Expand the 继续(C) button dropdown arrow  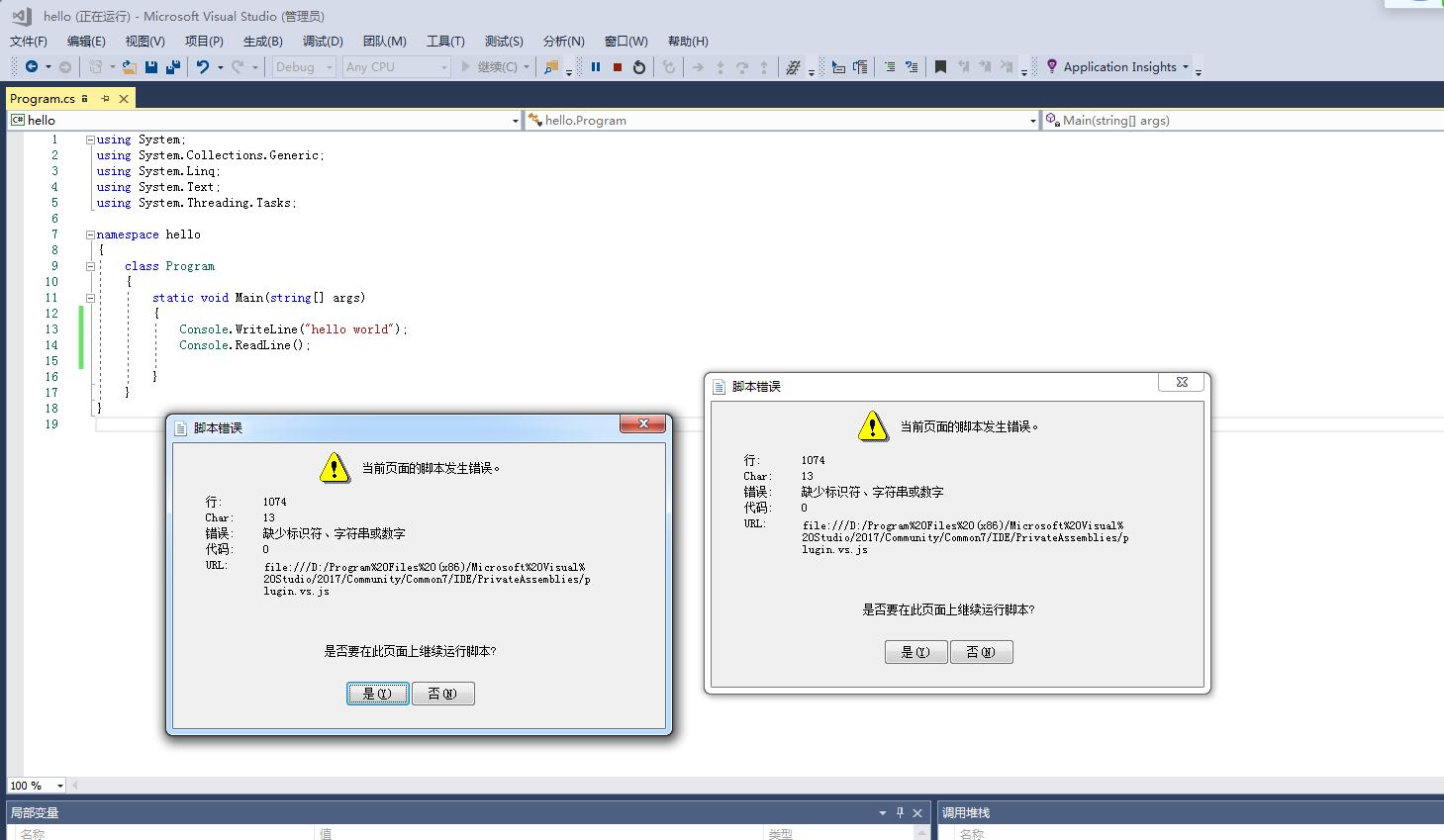pyautogui.click(x=527, y=67)
